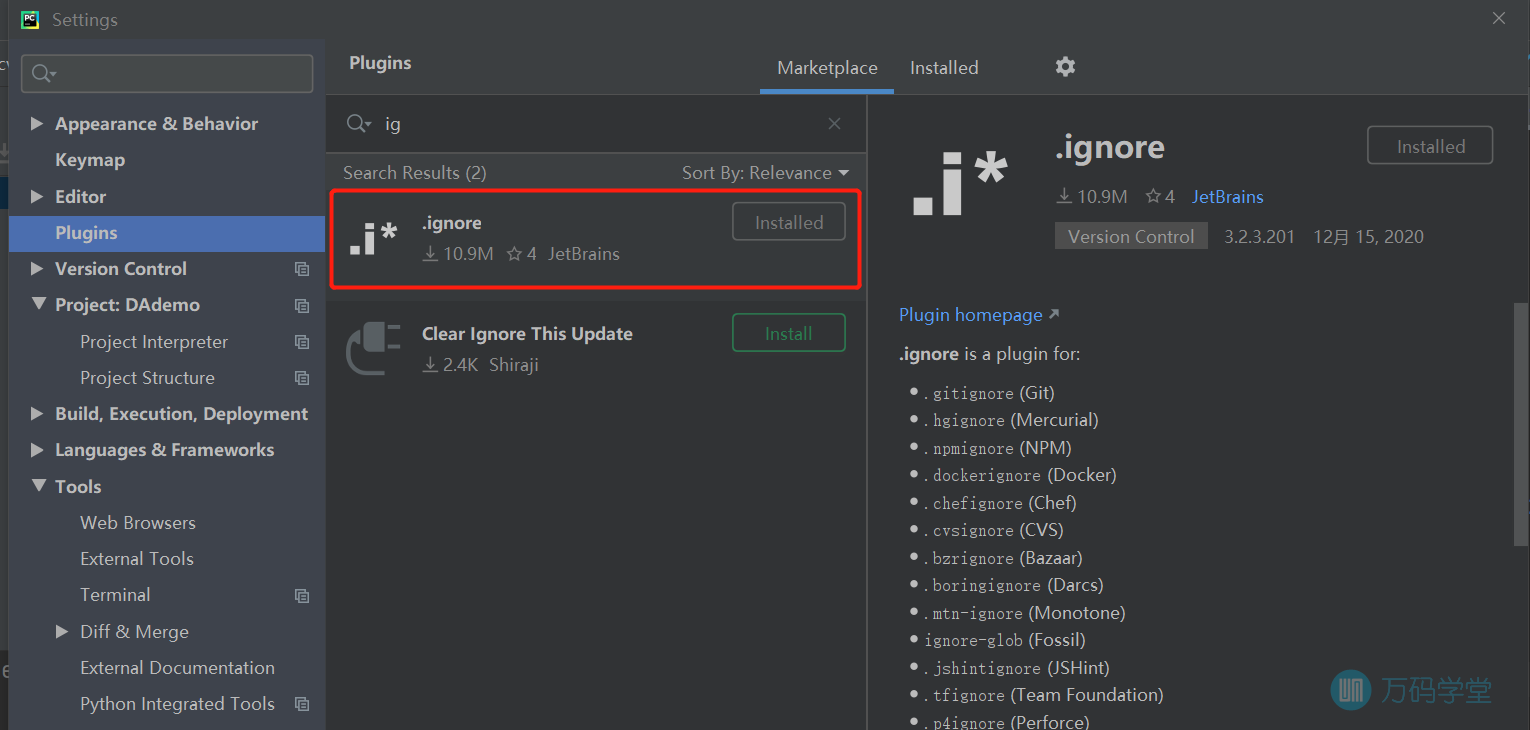Open Project Structure settings
Screen dimensions: 1530x730
(147, 378)
